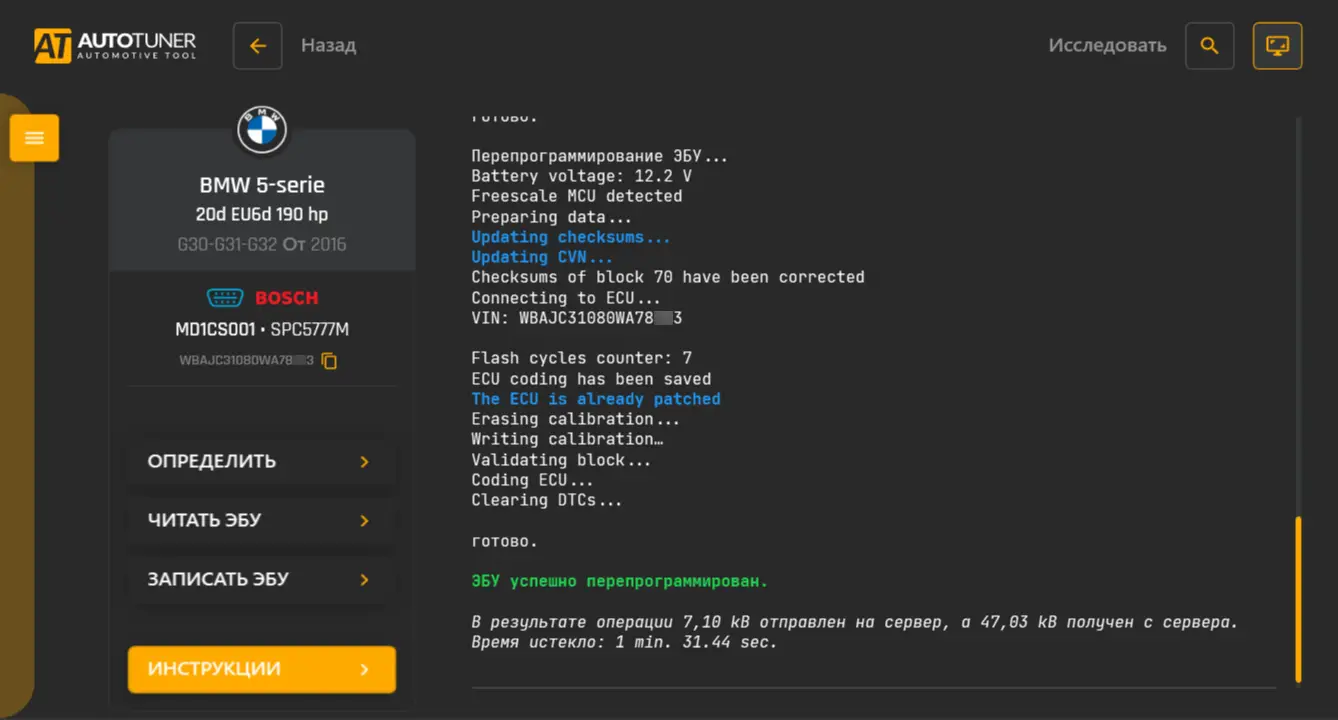Select the ЧИТАТЬ ЭБУ menu item

262,521
